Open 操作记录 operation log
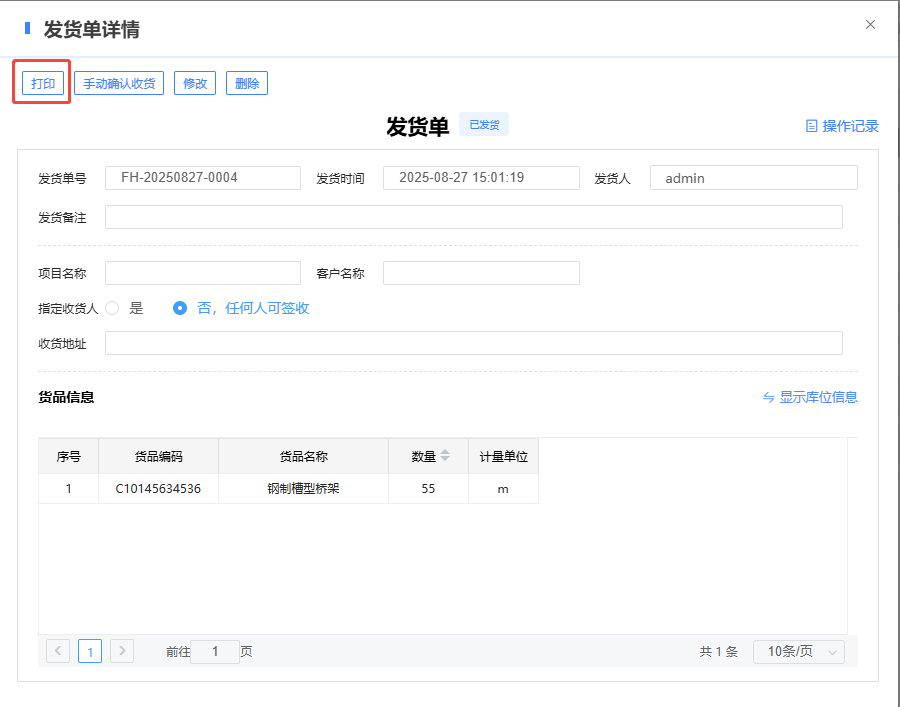The height and width of the screenshot is (707, 900). tap(842, 126)
